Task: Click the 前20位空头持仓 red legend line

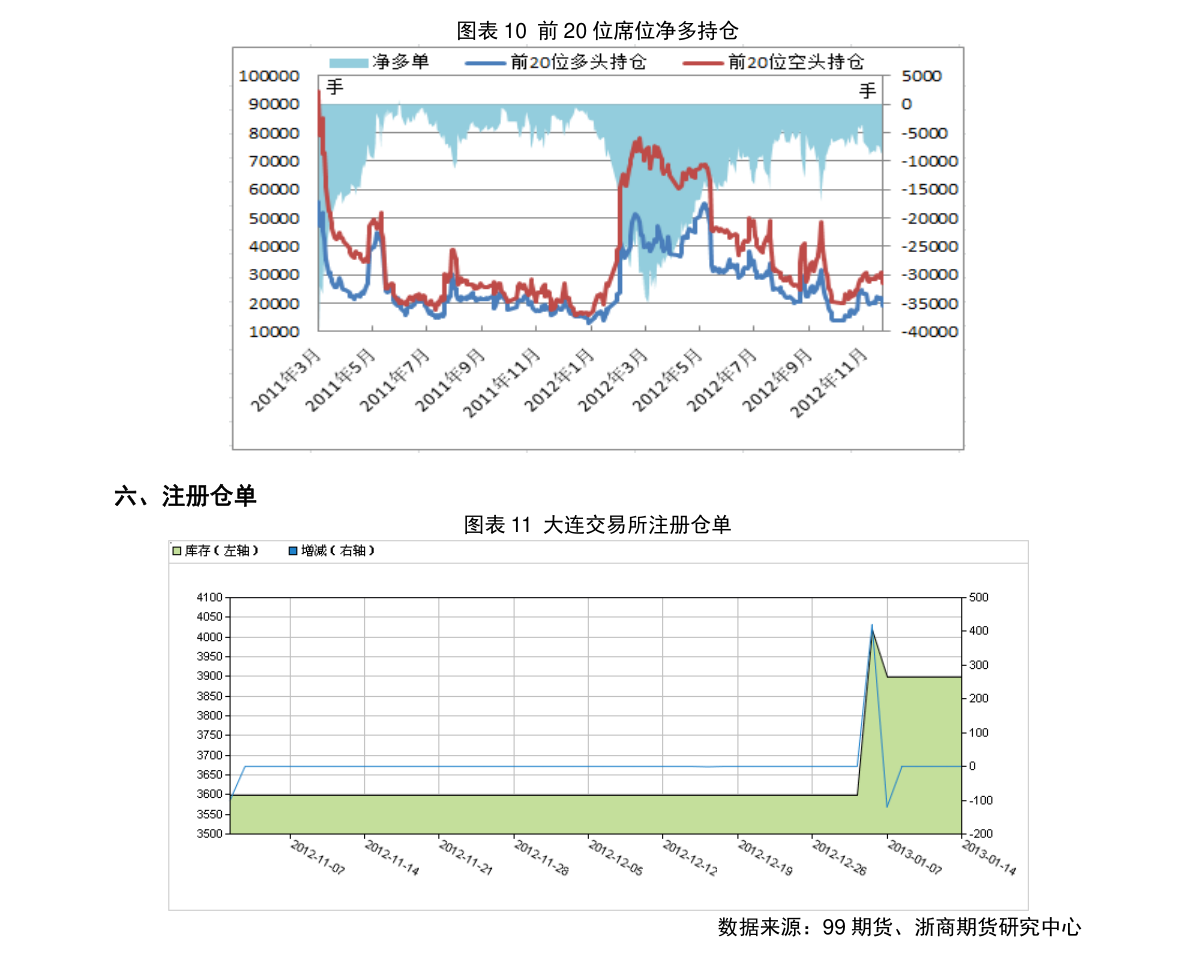Action: coord(703,62)
